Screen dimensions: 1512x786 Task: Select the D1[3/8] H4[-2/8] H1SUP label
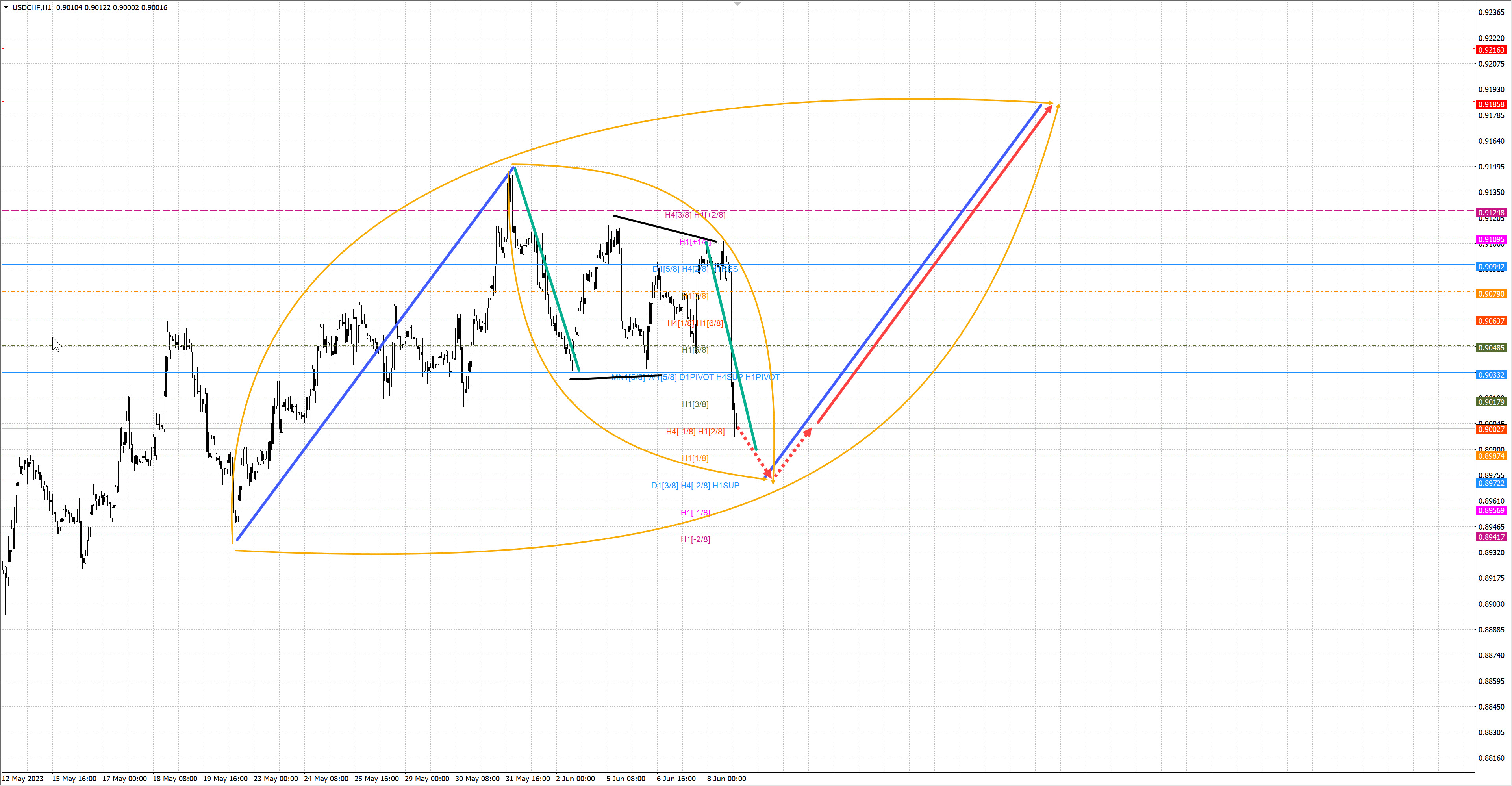point(695,486)
